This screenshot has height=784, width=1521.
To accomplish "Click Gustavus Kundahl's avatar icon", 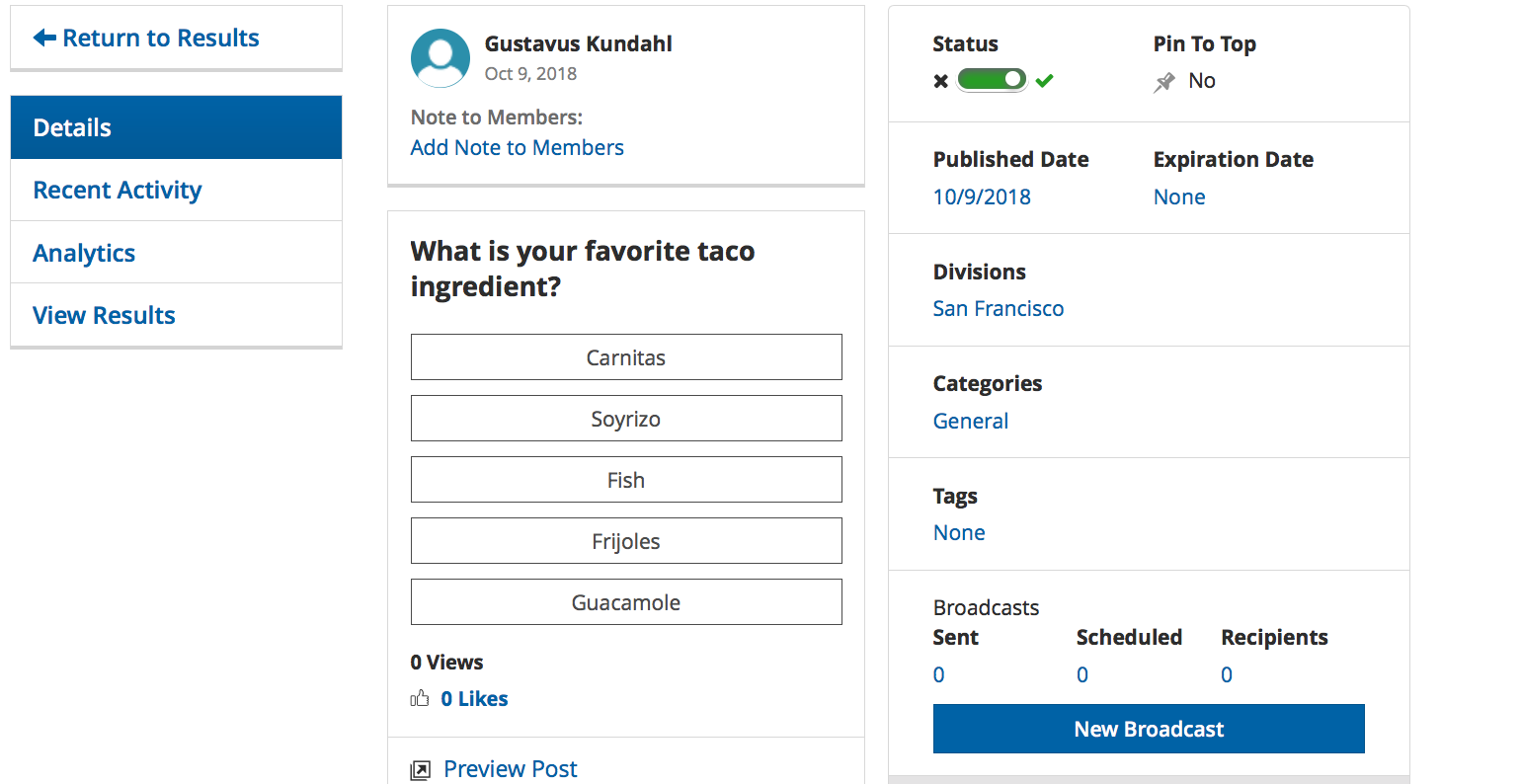I will coord(440,58).
